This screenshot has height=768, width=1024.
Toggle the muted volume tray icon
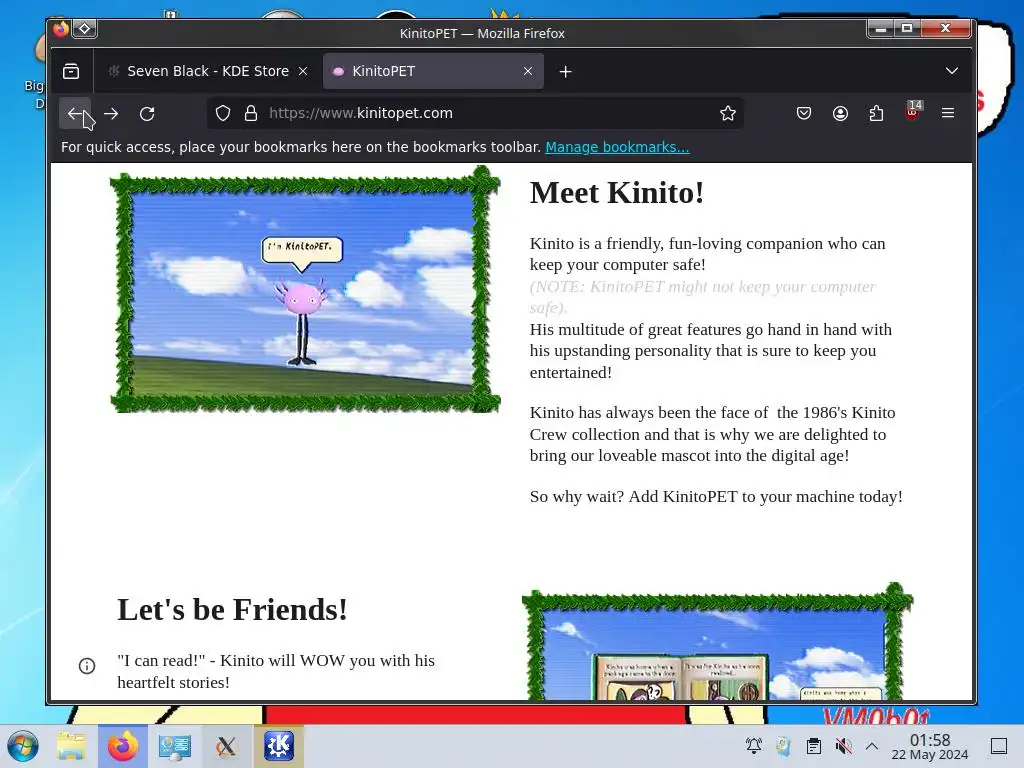(844, 746)
